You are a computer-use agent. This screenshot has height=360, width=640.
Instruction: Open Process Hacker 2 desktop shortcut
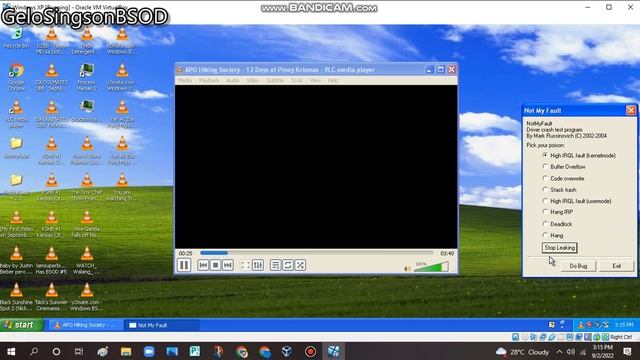[87, 77]
